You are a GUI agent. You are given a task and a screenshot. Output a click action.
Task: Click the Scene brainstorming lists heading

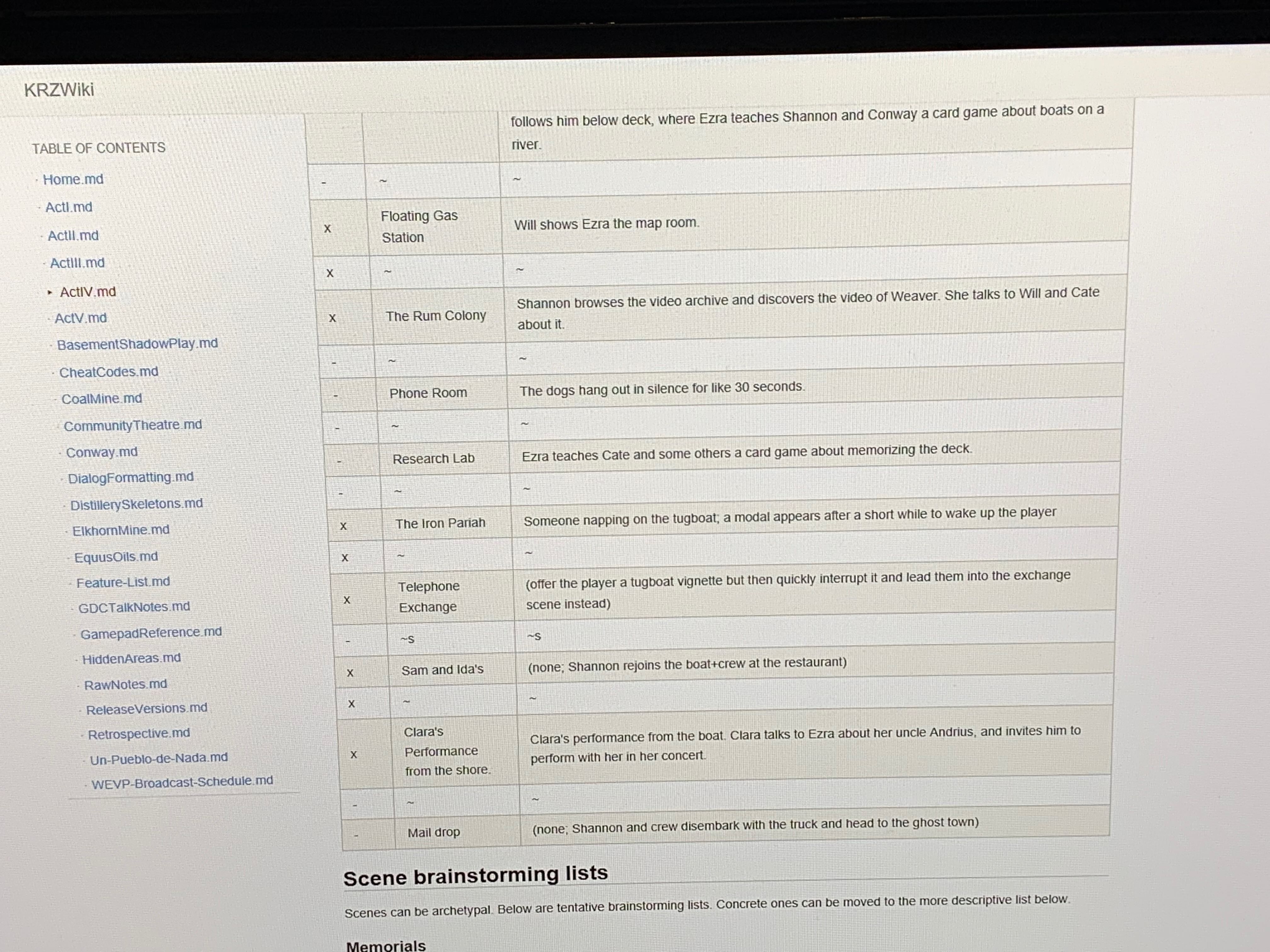475,876
